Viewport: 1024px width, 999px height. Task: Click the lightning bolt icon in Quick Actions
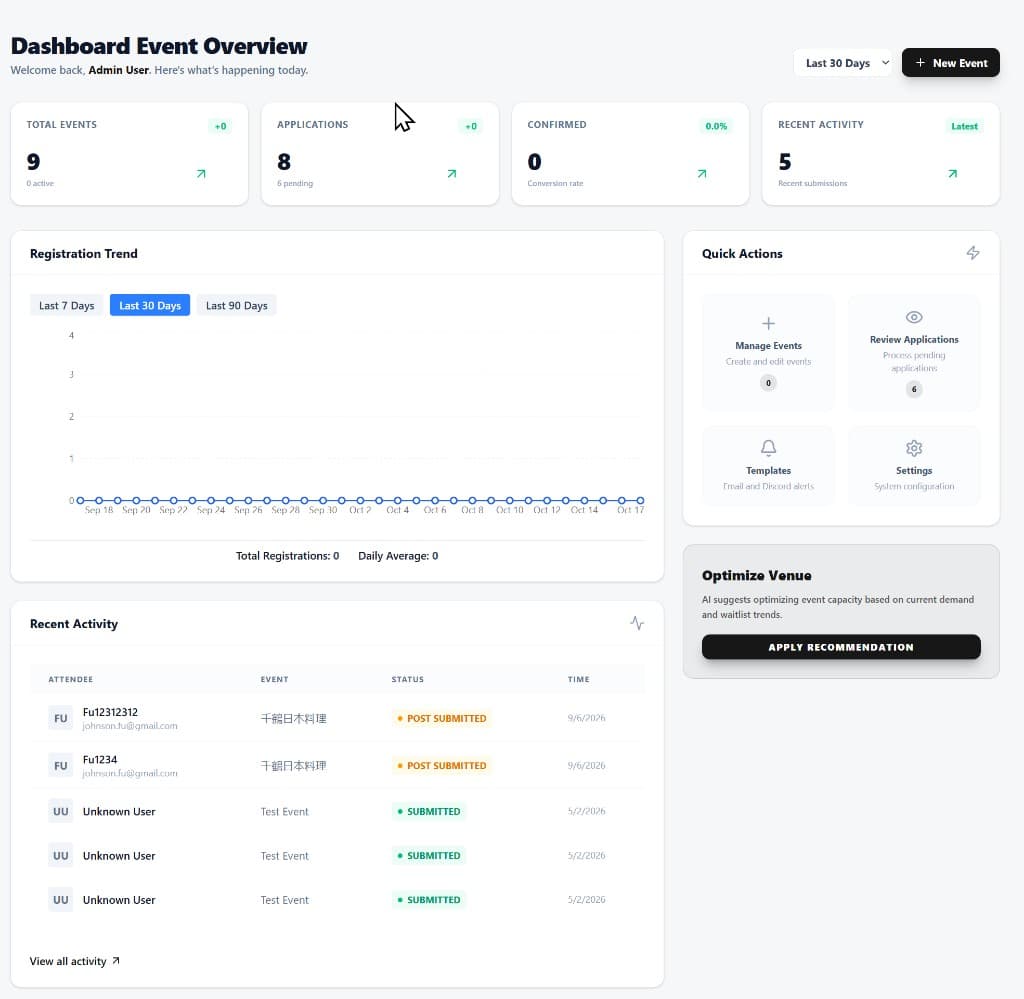tap(973, 253)
